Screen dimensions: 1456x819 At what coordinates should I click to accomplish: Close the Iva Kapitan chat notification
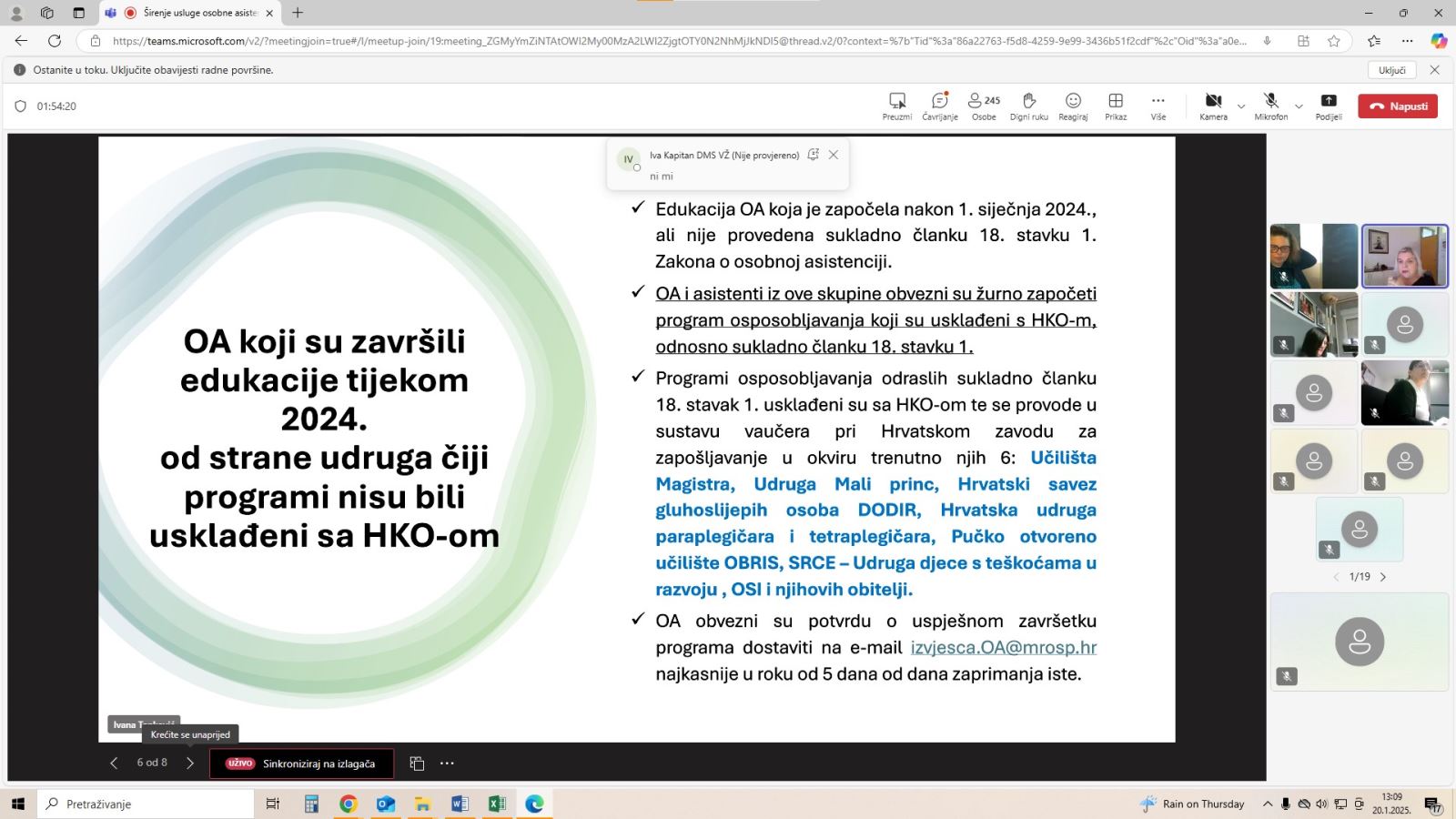pyautogui.click(x=833, y=155)
